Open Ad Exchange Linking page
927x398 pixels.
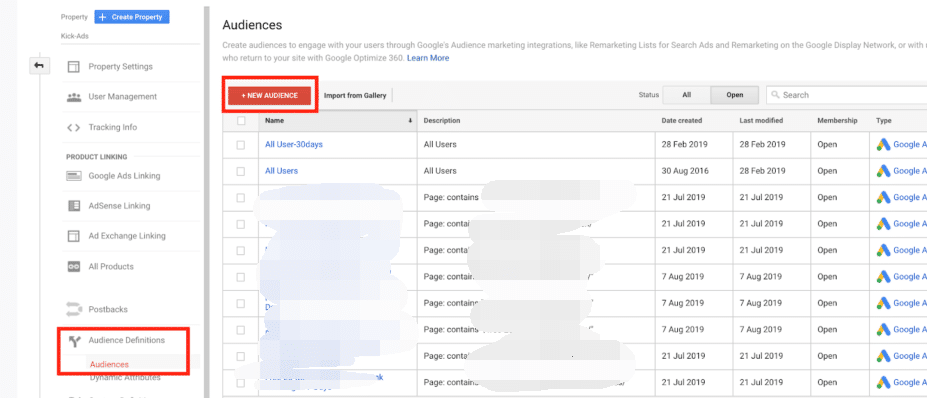(127, 236)
